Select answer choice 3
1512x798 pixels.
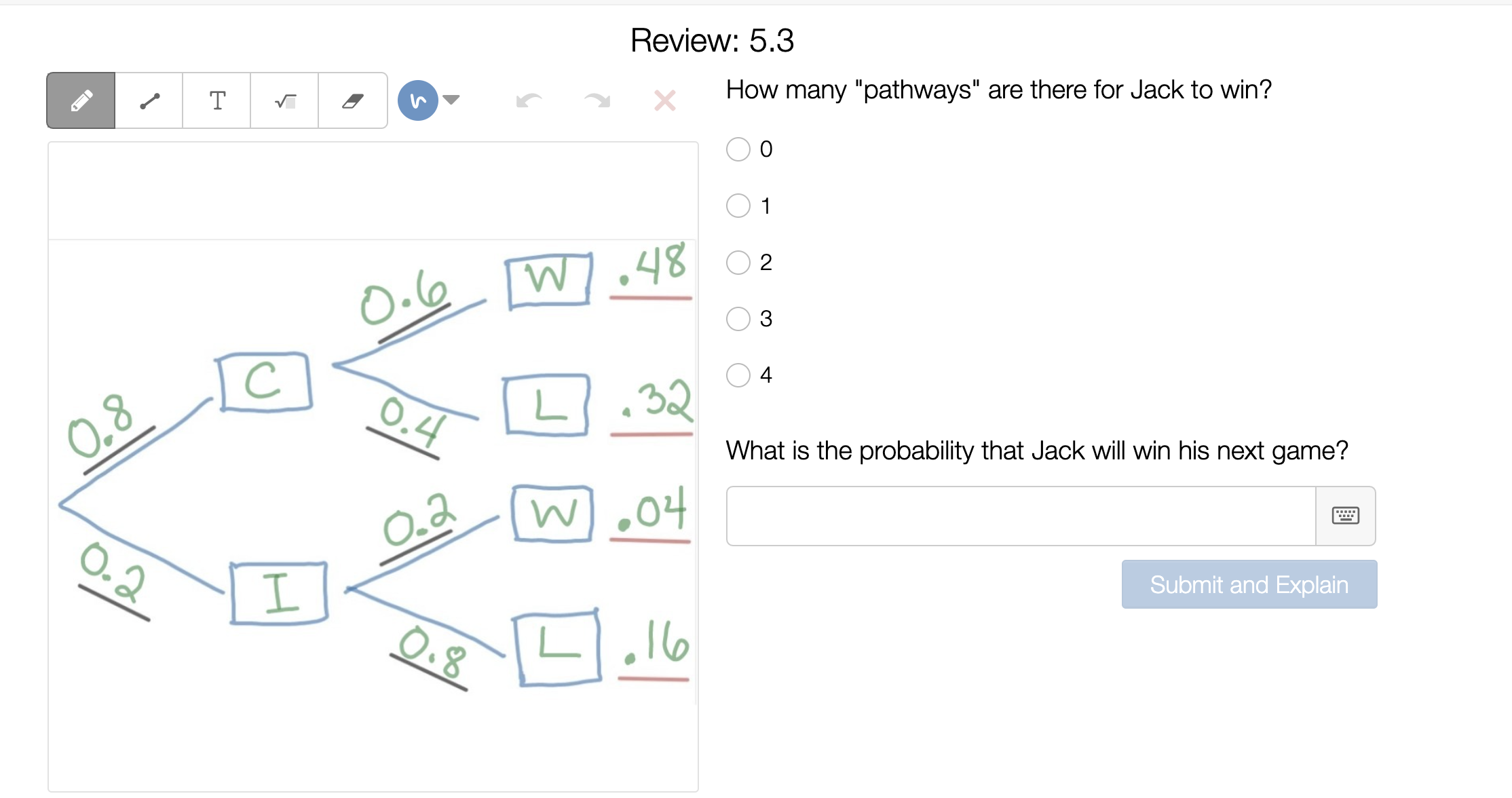(x=738, y=319)
